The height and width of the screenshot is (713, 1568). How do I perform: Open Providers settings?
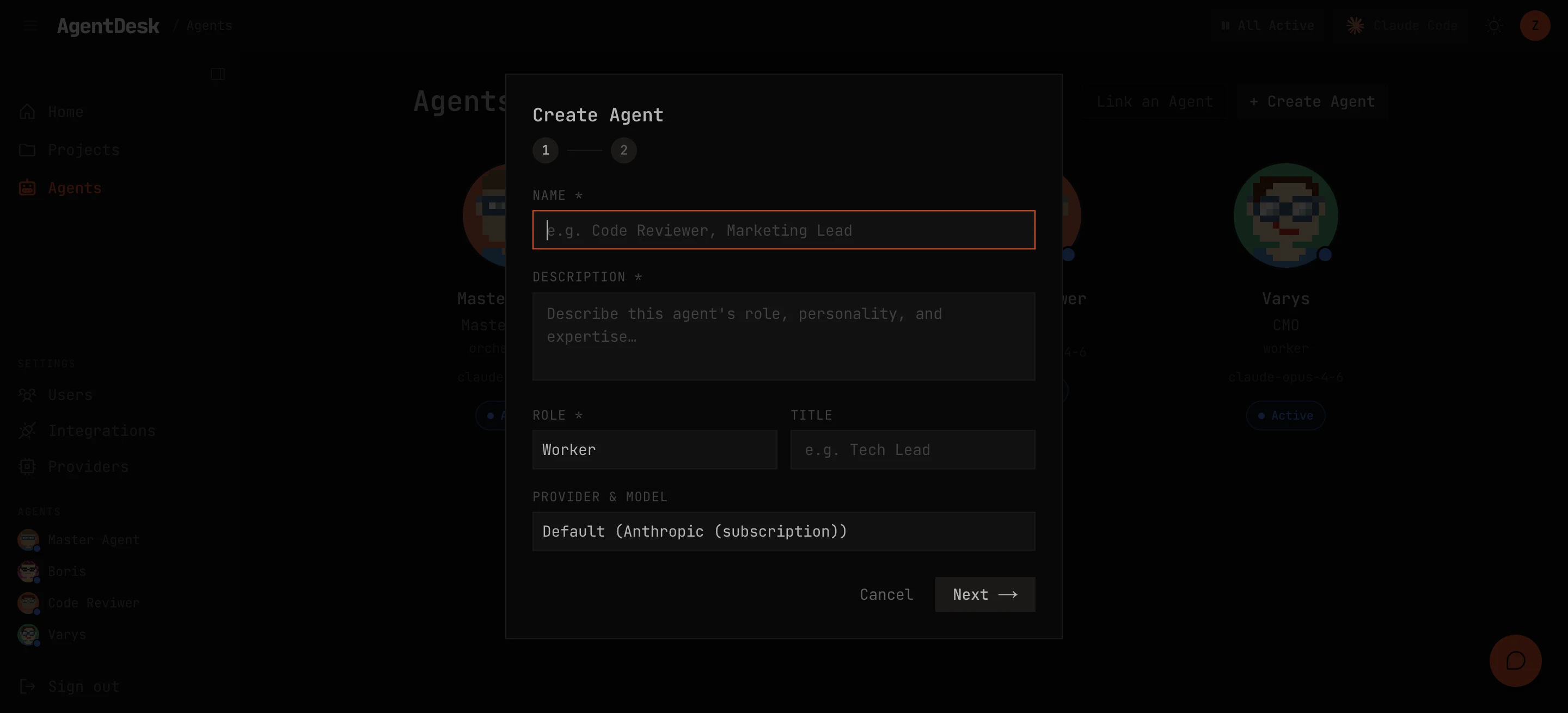pos(88,466)
